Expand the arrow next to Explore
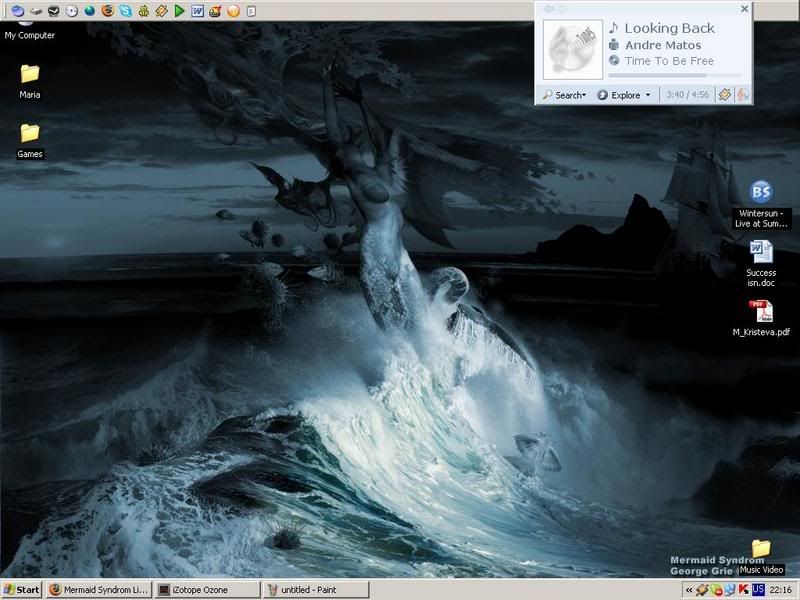This screenshot has height=600, width=800. (x=648, y=95)
